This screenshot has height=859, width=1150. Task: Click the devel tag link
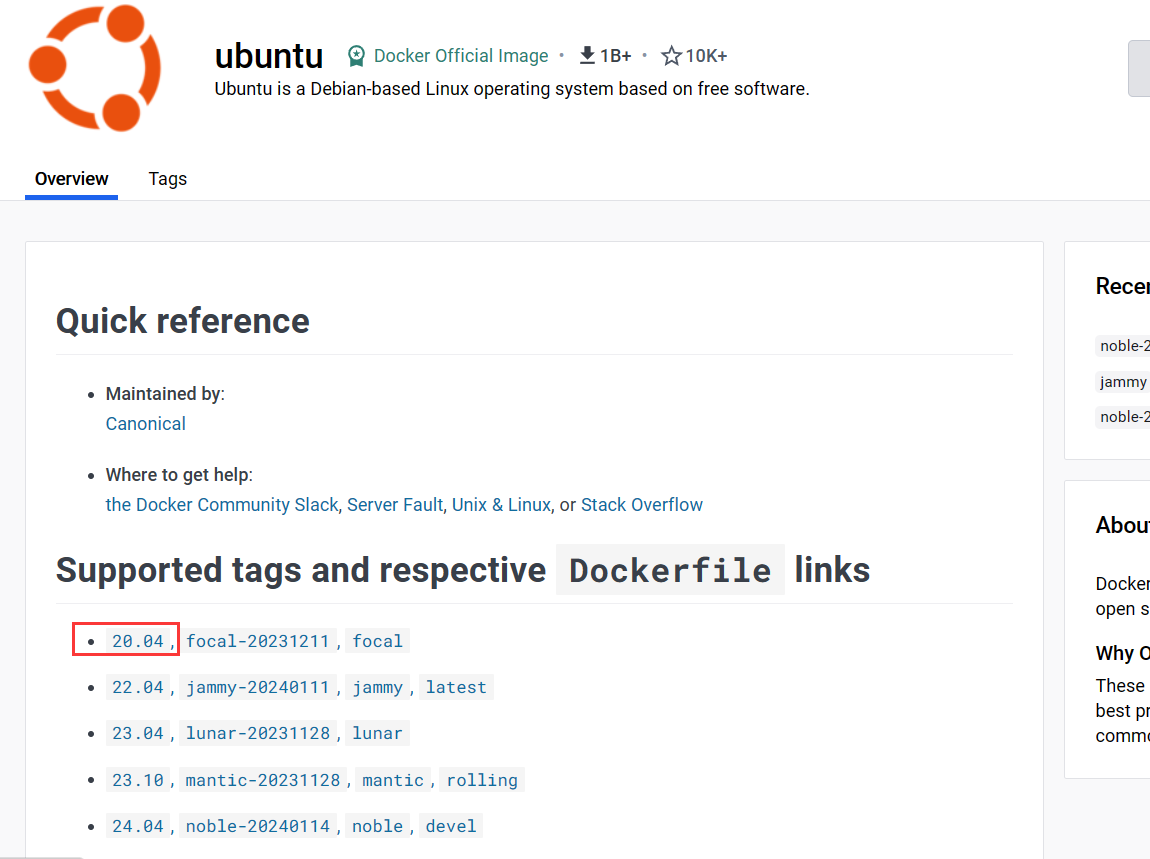click(450, 826)
